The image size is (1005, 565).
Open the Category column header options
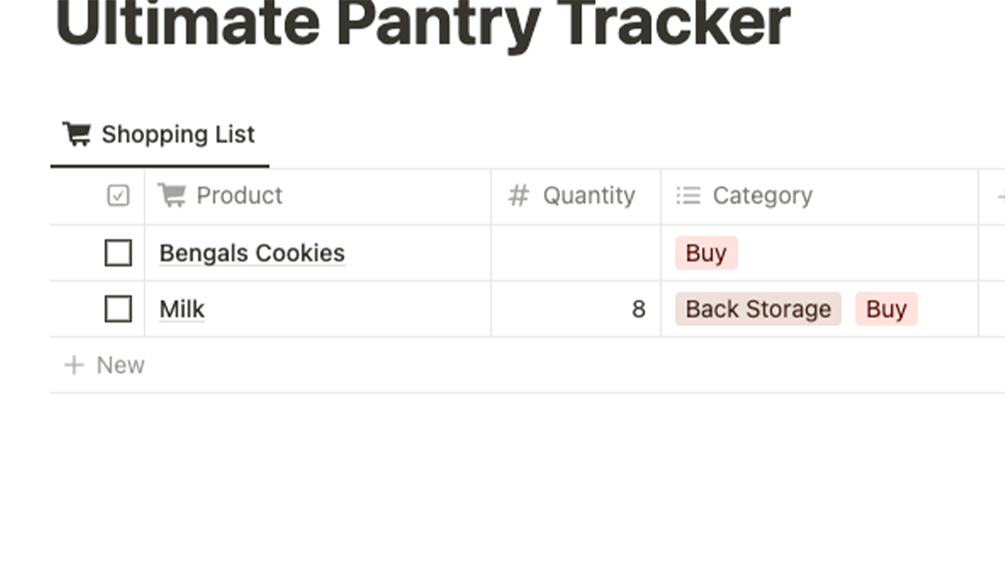[762, 196]
